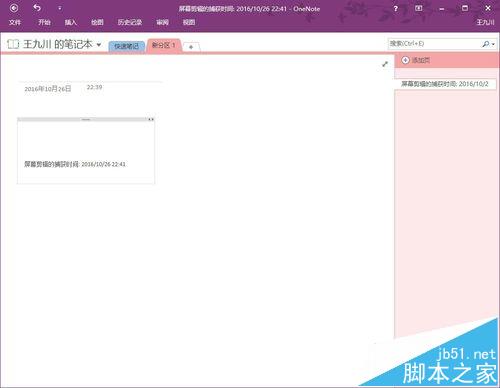Switch to the 绘图 ribbon tab
Screen dimensions: 500x388
tap(97, 22)
